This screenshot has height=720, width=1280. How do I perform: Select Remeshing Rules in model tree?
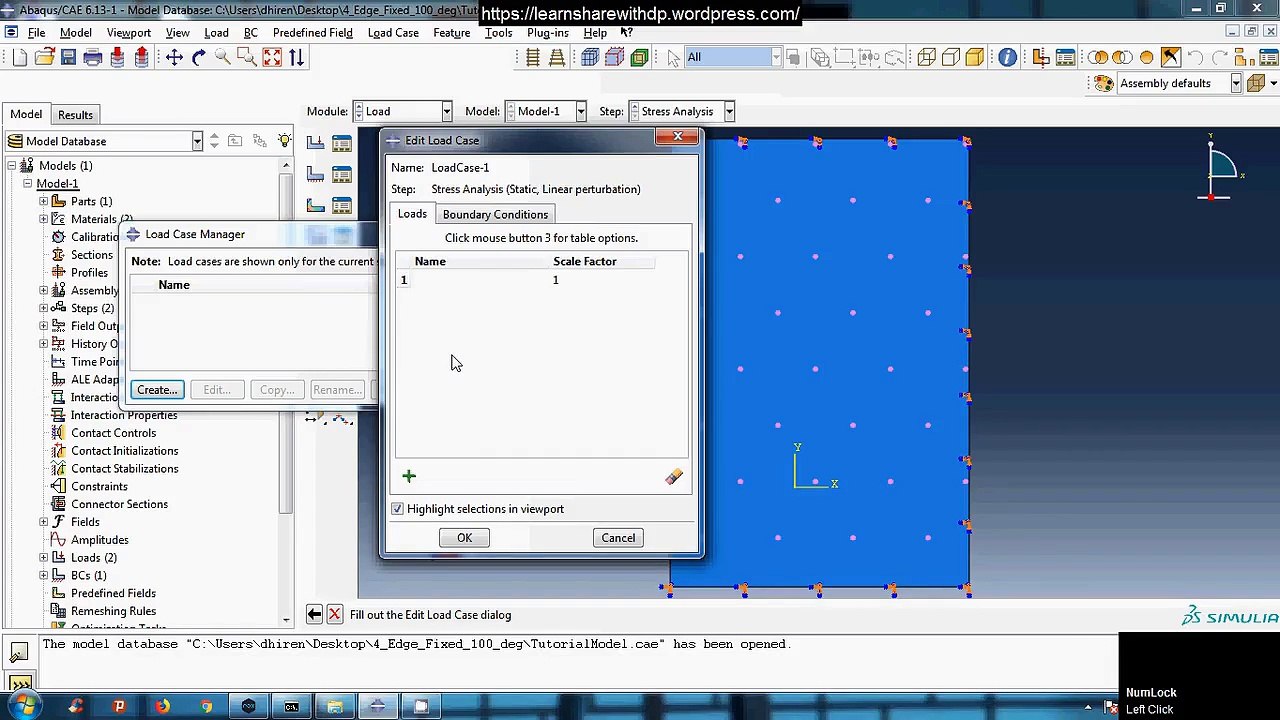click(113, 611)
